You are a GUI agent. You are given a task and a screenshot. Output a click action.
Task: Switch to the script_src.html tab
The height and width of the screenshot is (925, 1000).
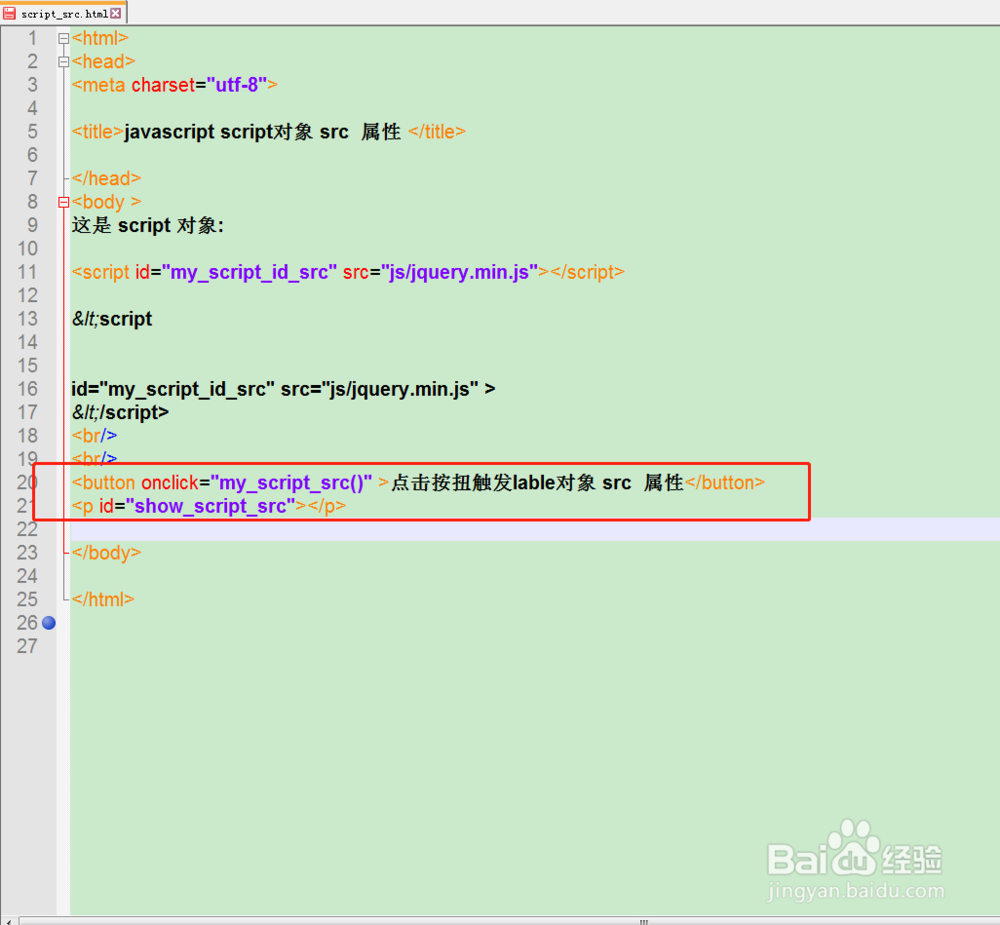(x=64, y=13)
